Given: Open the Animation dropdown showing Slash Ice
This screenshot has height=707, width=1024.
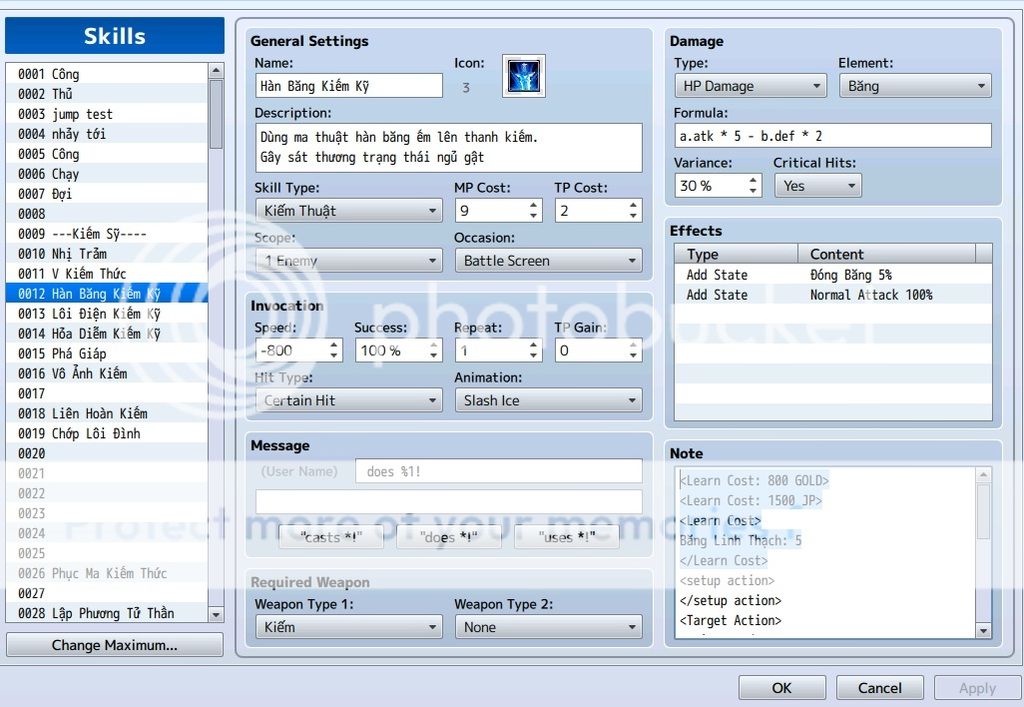Looking at the screenshot, I should (548, 399).
